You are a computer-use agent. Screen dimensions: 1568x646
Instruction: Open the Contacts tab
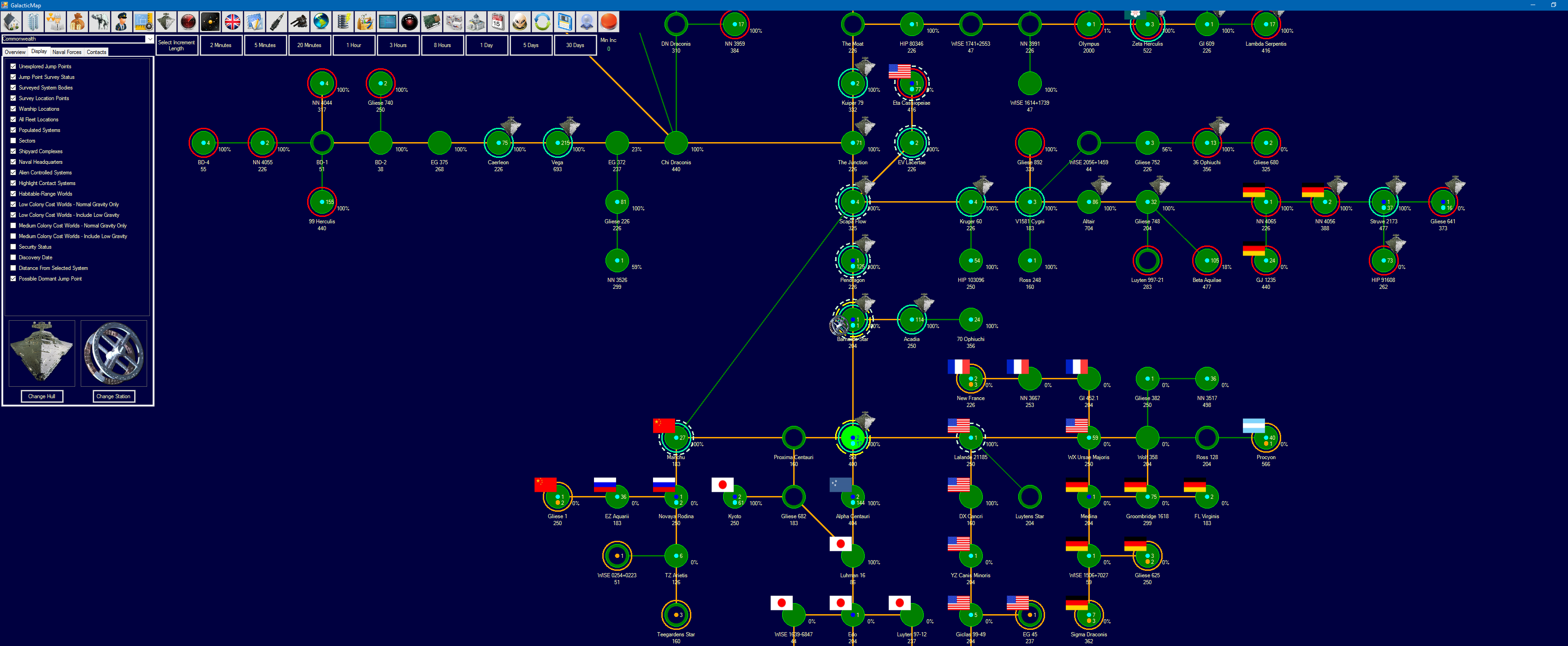96,52
